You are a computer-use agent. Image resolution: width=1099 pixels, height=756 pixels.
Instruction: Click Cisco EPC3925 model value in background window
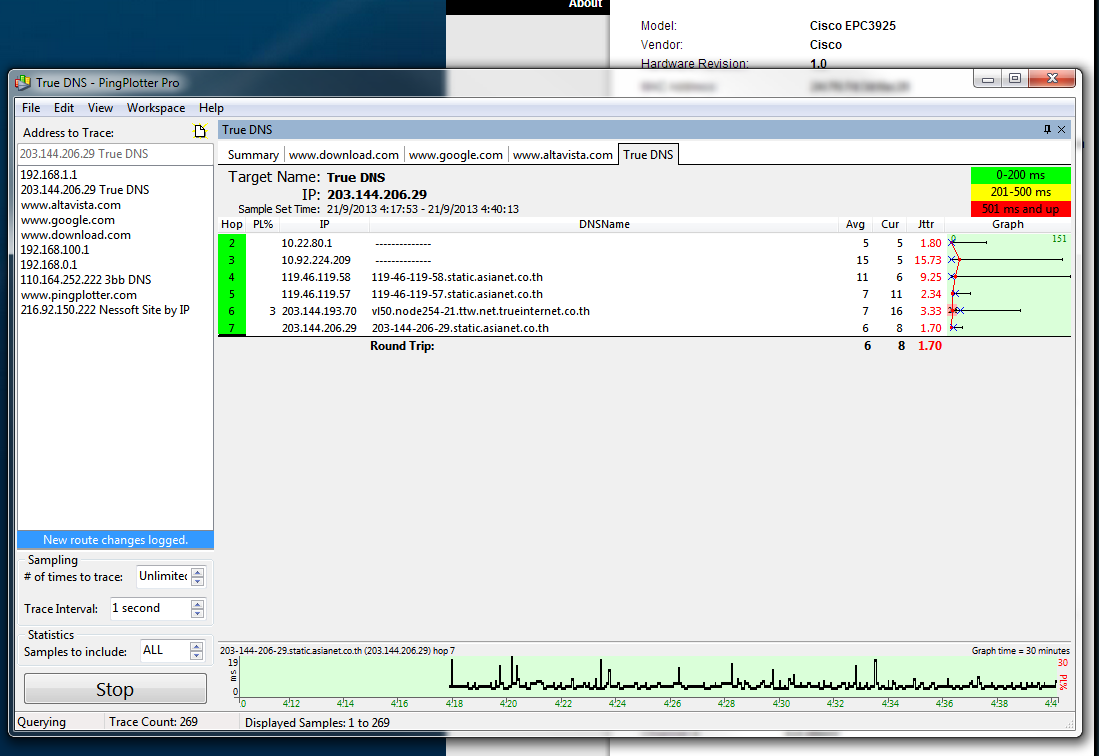(x=852, y=26)
